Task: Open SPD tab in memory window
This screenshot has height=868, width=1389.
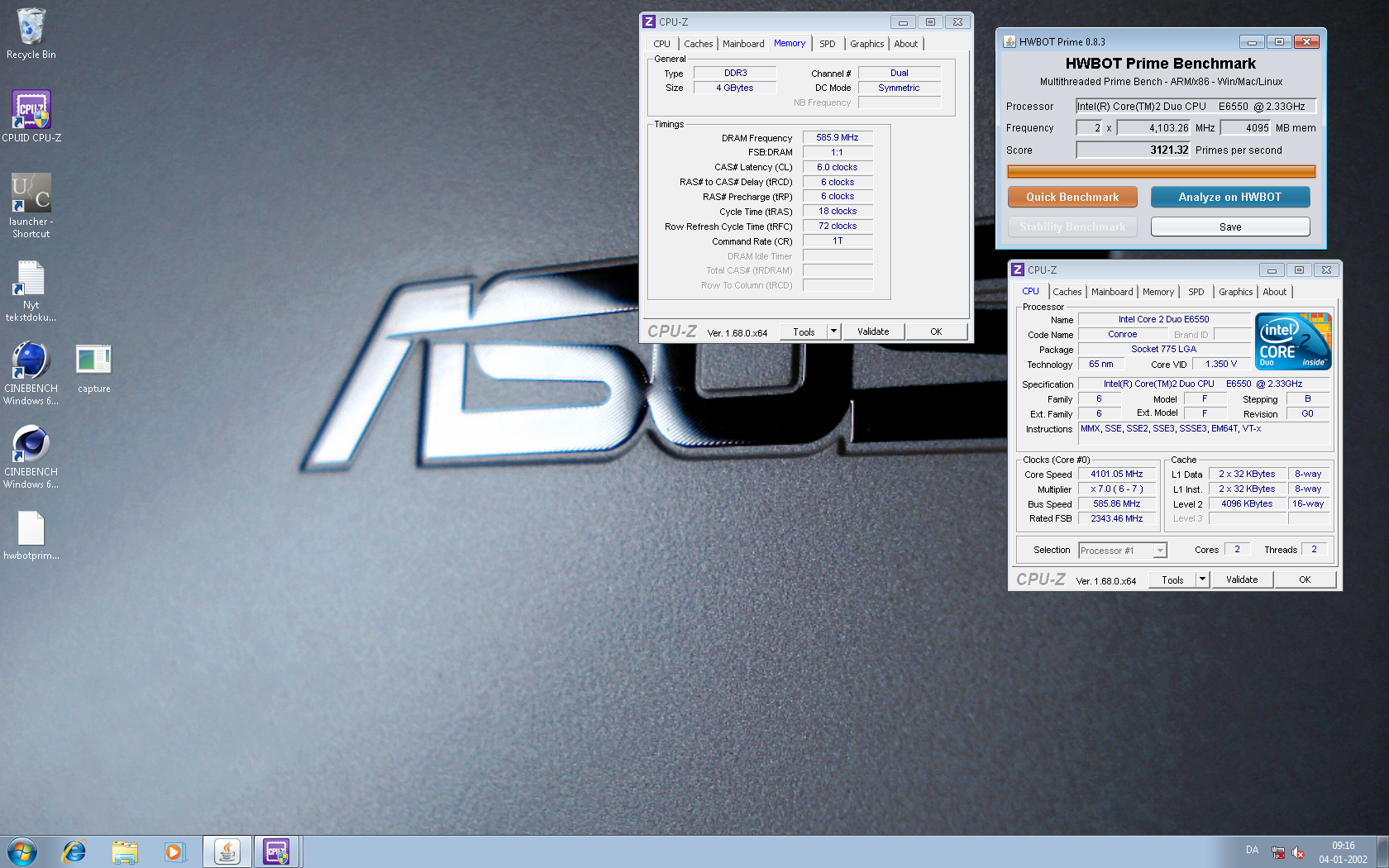Action: pos(828,44)
